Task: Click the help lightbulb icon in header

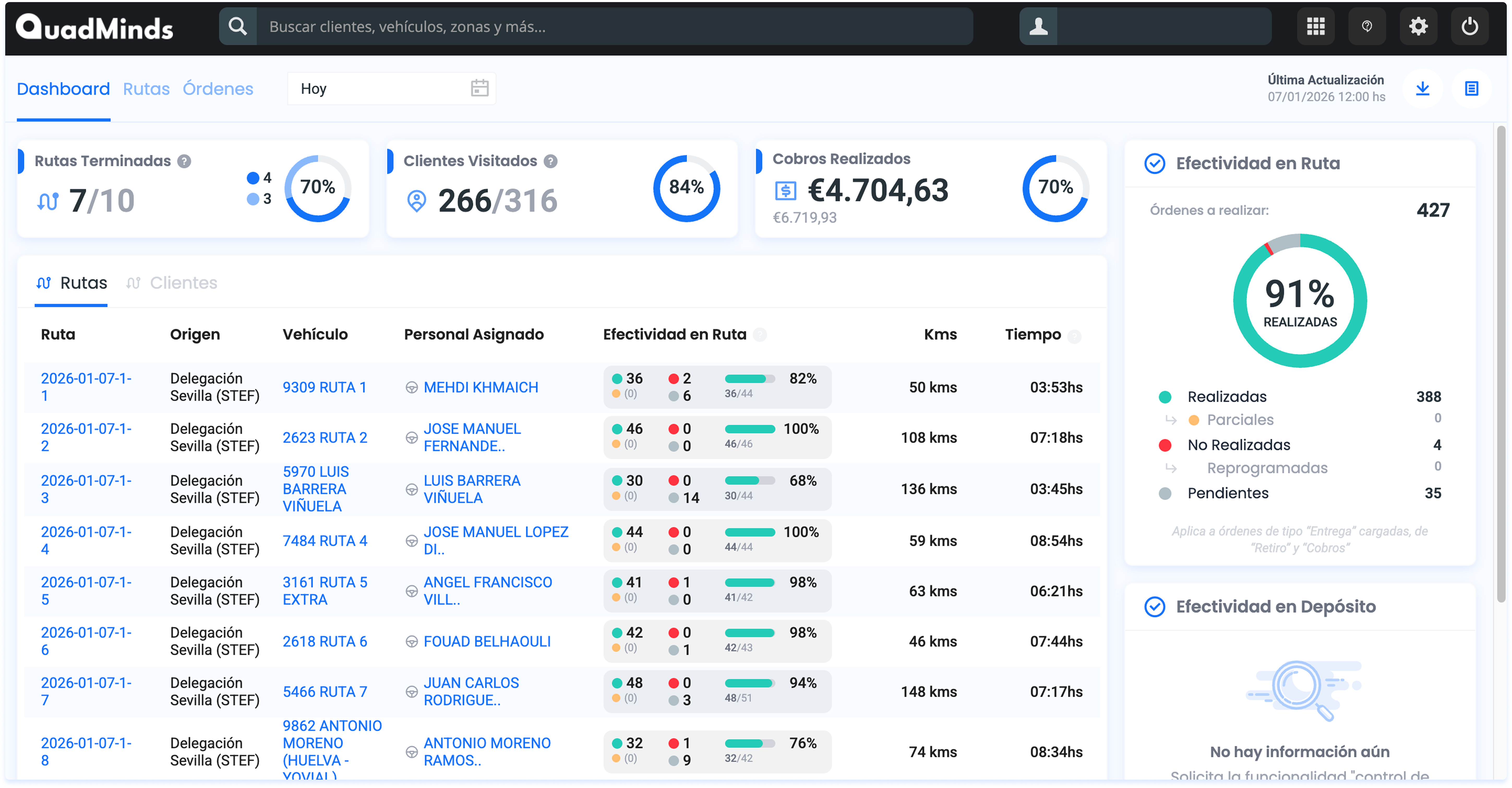Action: click(x=1366, y=26)
